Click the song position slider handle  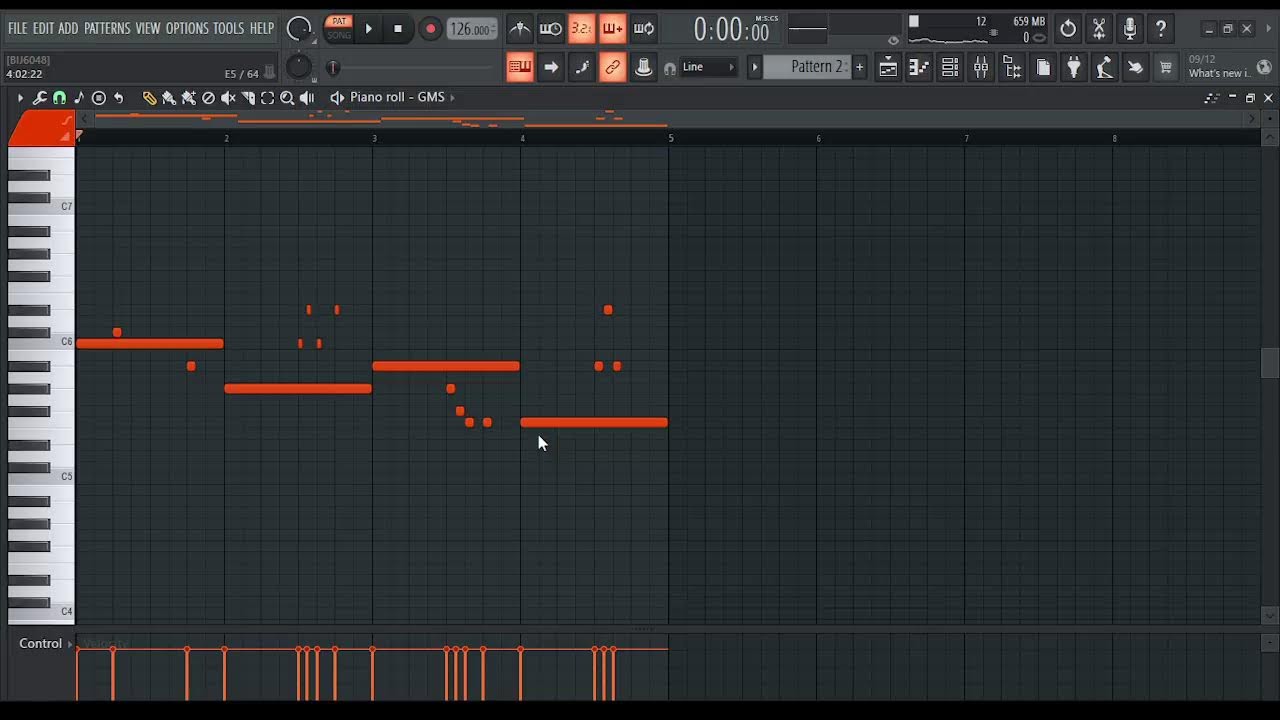(333, 68)
